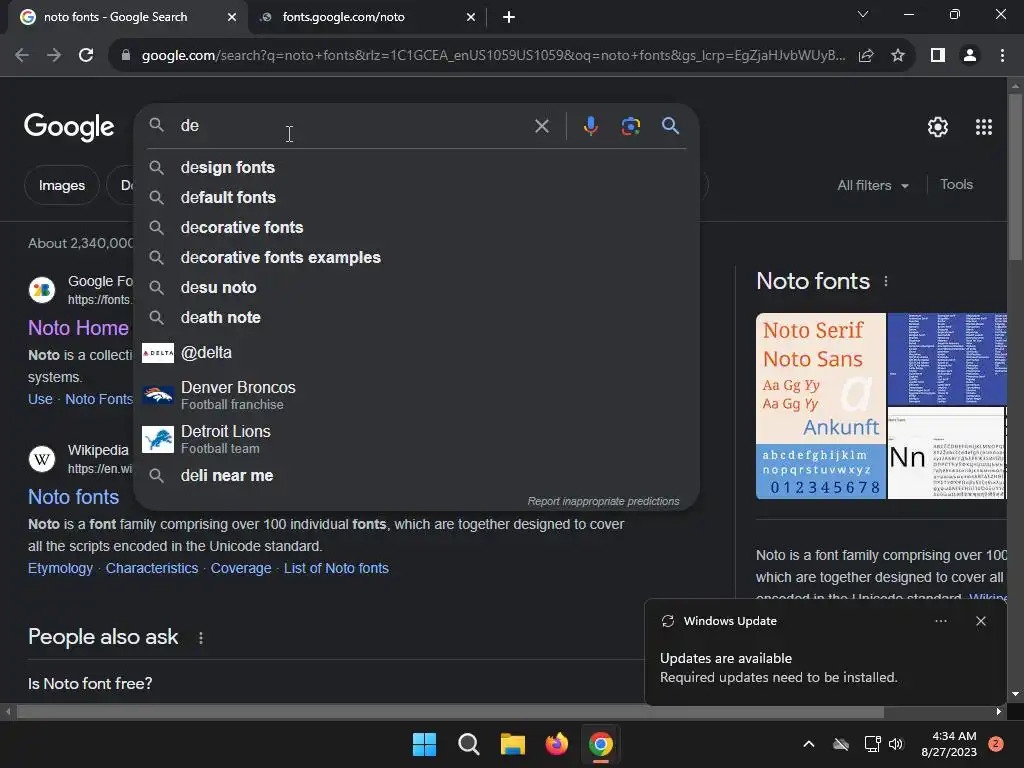Click the browser Forward arrow

pyautogui.click(x=54, y=56)
